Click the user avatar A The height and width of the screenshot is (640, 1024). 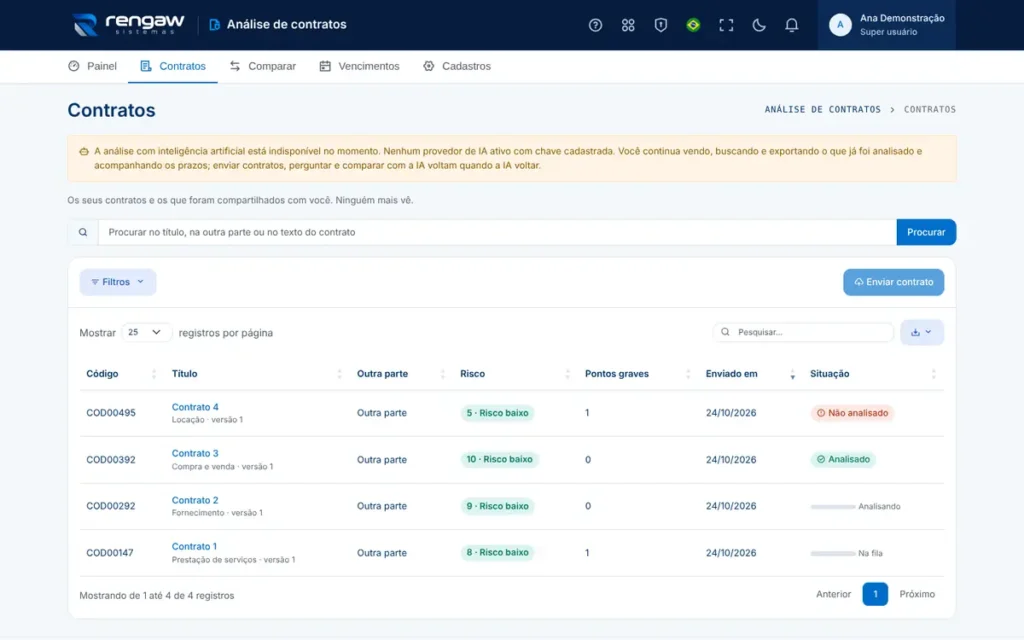click(840, 25)
